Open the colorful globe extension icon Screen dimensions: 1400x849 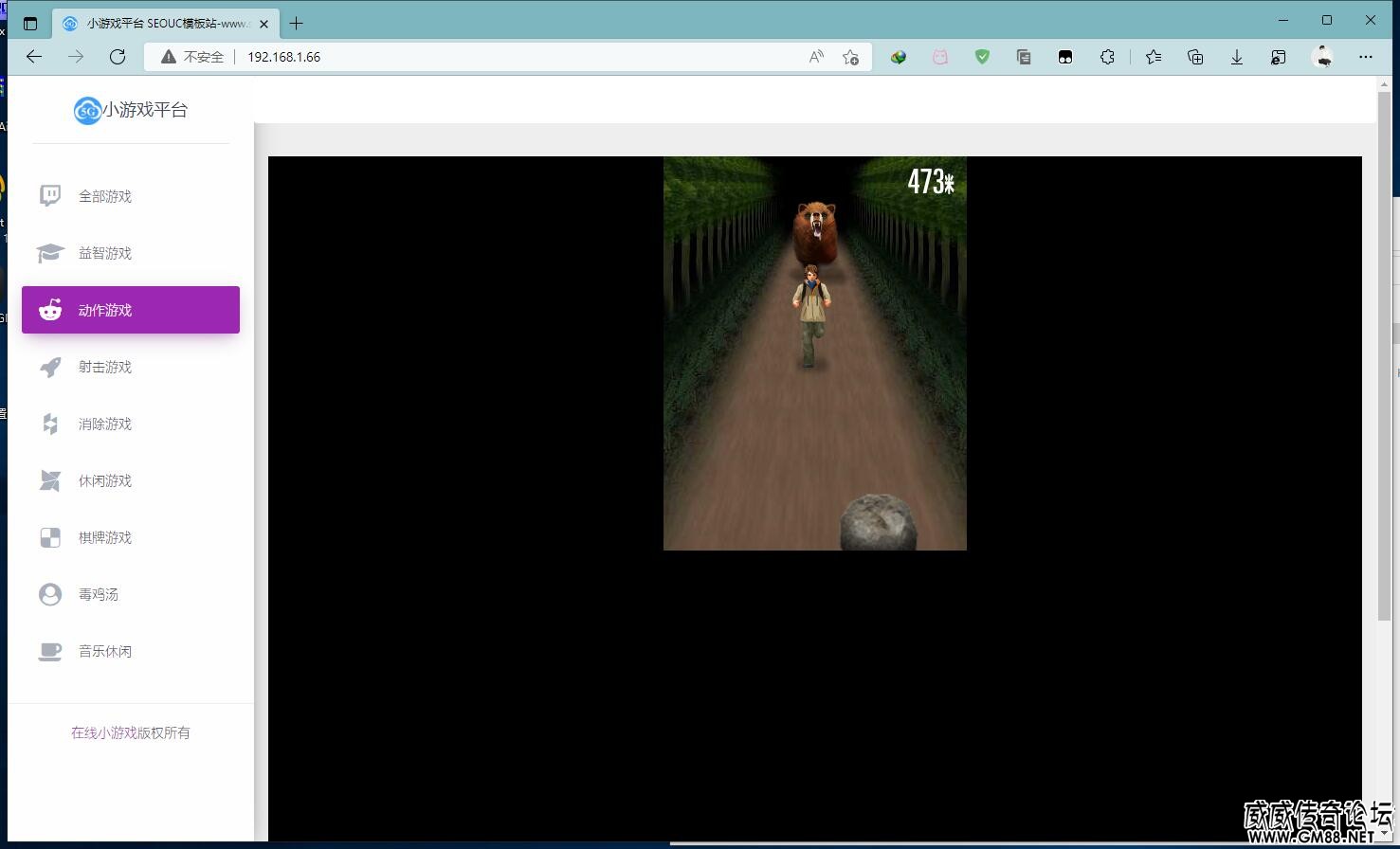[899, 57]
